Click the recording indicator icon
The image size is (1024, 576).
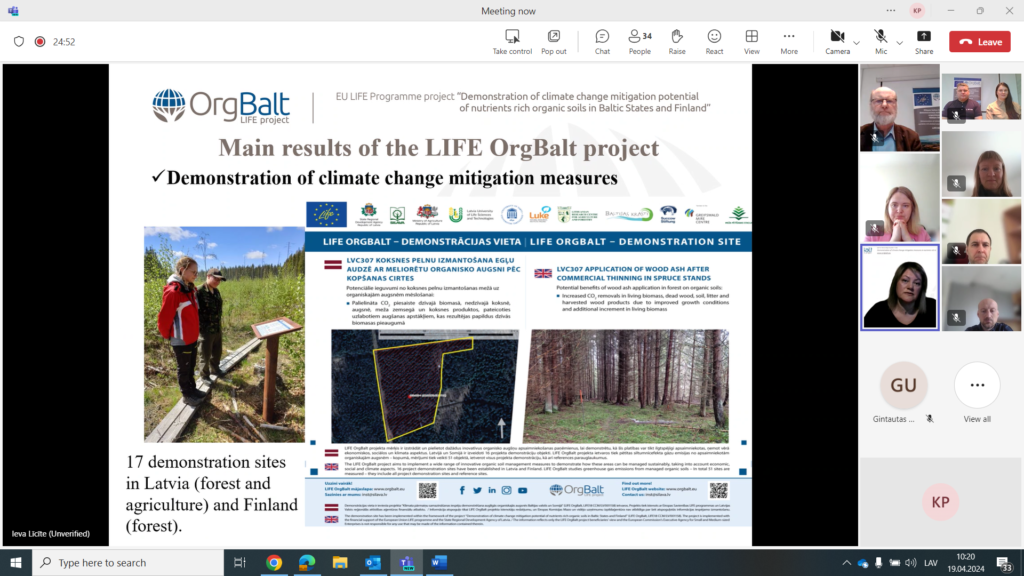40,42
